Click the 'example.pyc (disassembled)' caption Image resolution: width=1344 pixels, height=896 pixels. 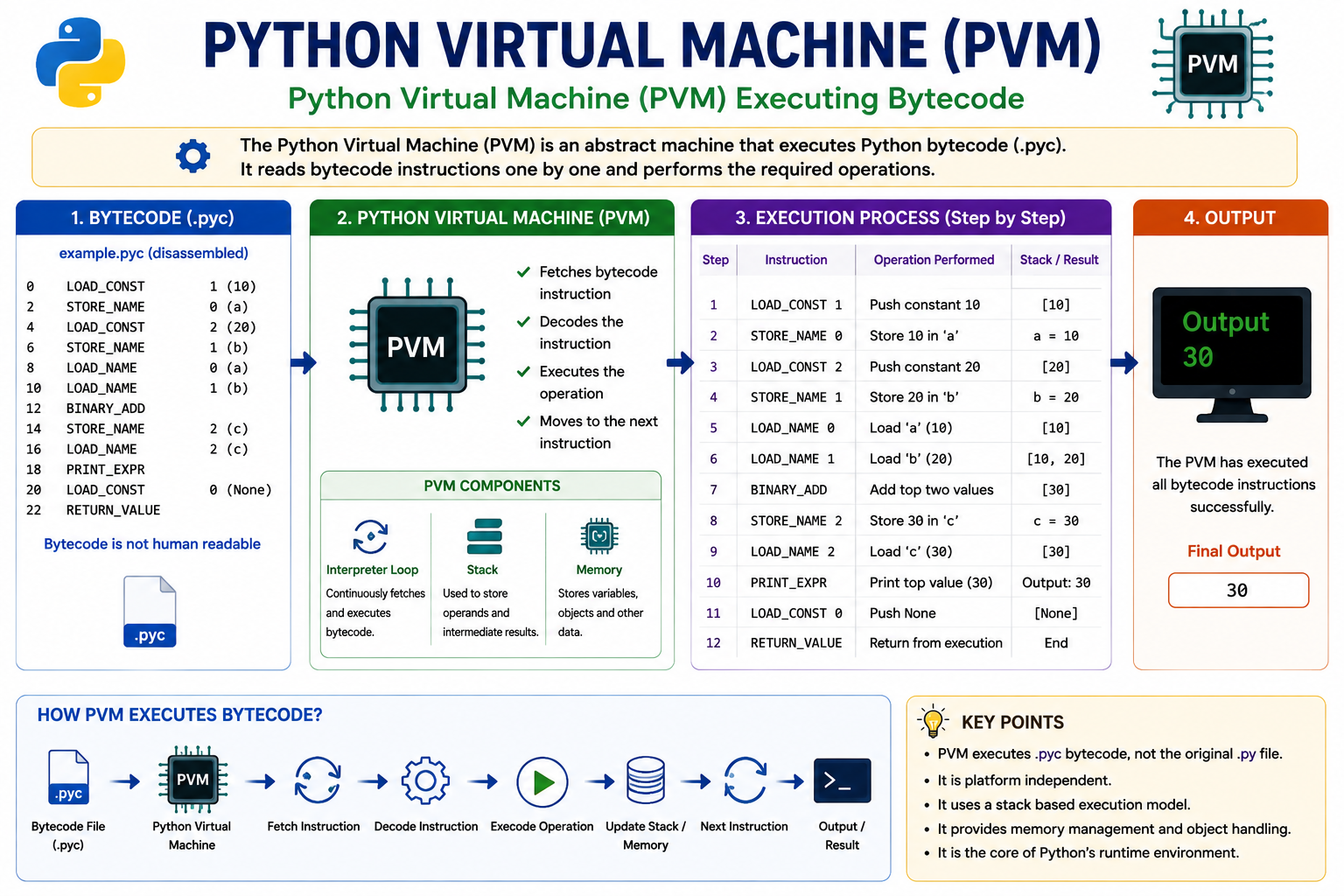[154, 253]
